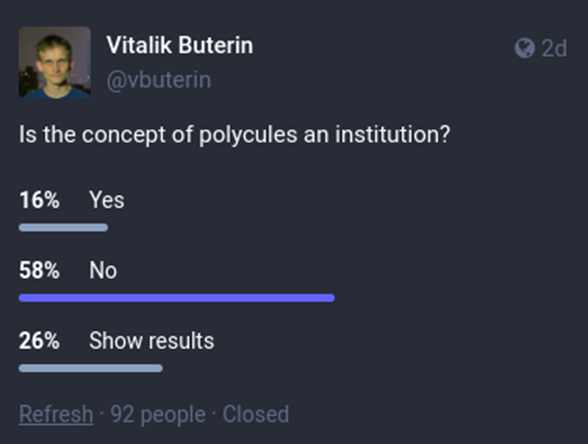The width and height of the screenshot is (588, 444).
Task: Refresh the poll results
Action: [56, 414]
